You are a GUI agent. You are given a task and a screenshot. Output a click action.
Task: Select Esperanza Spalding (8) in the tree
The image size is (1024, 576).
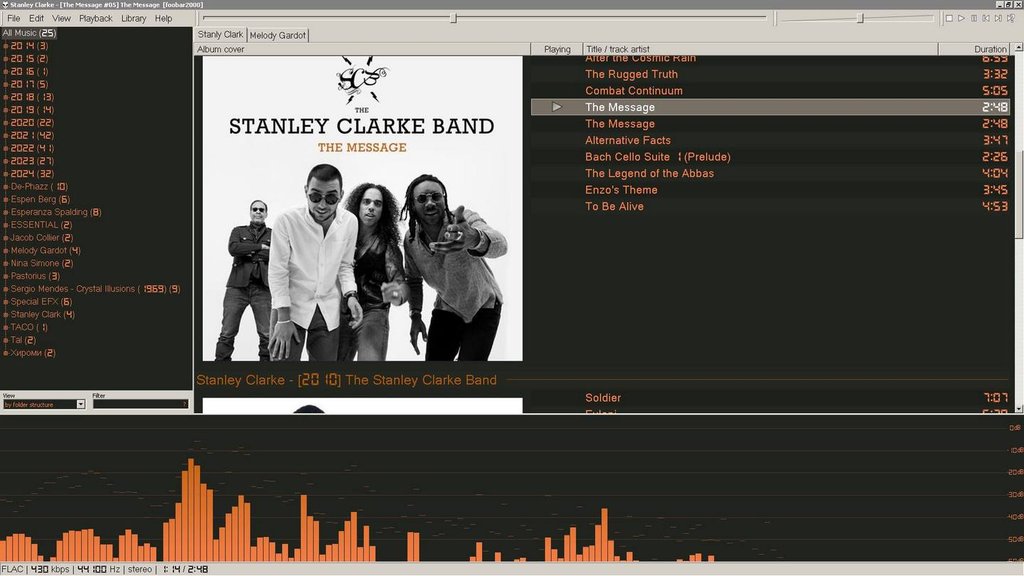pos(56,212)
